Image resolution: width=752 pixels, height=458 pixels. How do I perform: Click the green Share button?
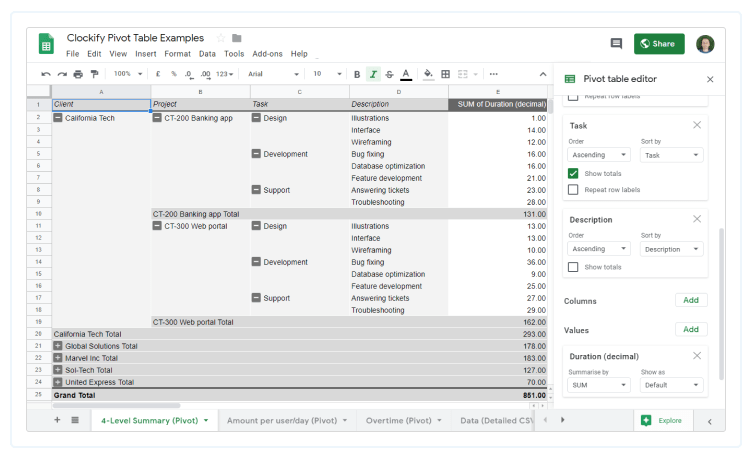[x=659, y=44]
